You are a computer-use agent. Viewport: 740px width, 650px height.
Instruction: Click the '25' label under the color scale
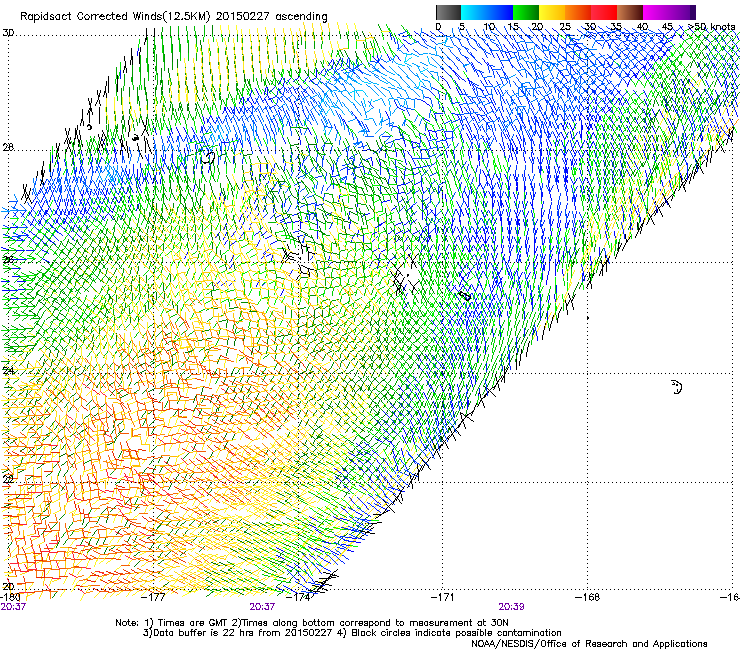[565, 27]
